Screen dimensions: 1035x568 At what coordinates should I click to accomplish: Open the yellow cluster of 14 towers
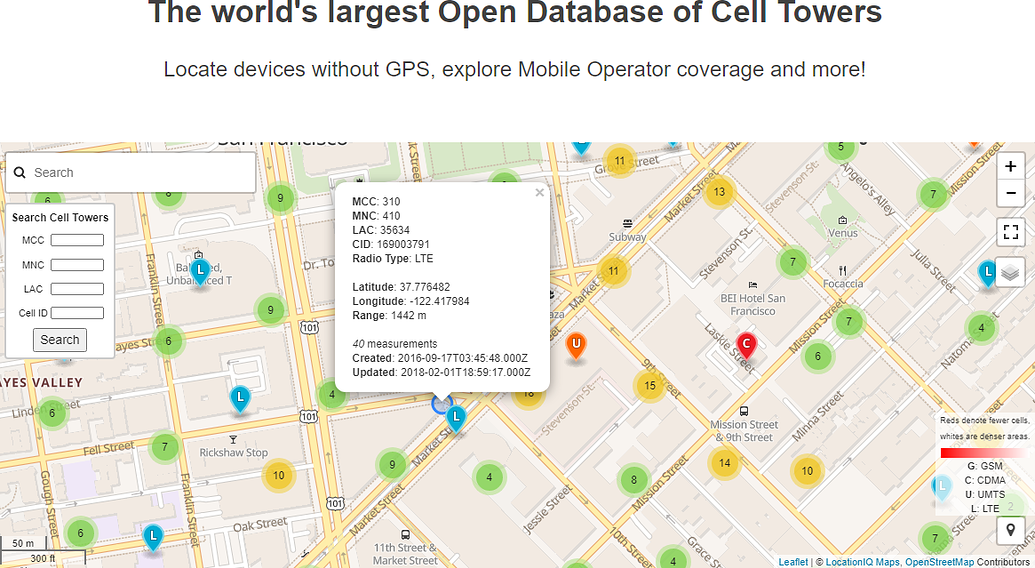coord(724,462)
